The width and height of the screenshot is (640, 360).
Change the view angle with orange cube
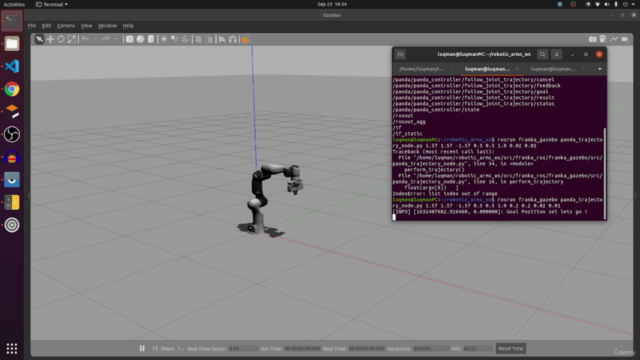[x=245, y=40]
